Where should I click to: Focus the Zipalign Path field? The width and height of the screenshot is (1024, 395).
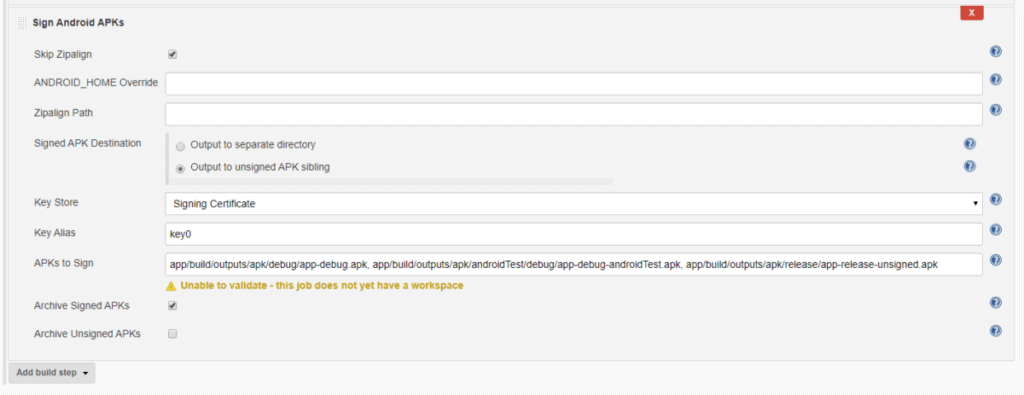click(574, 114)
